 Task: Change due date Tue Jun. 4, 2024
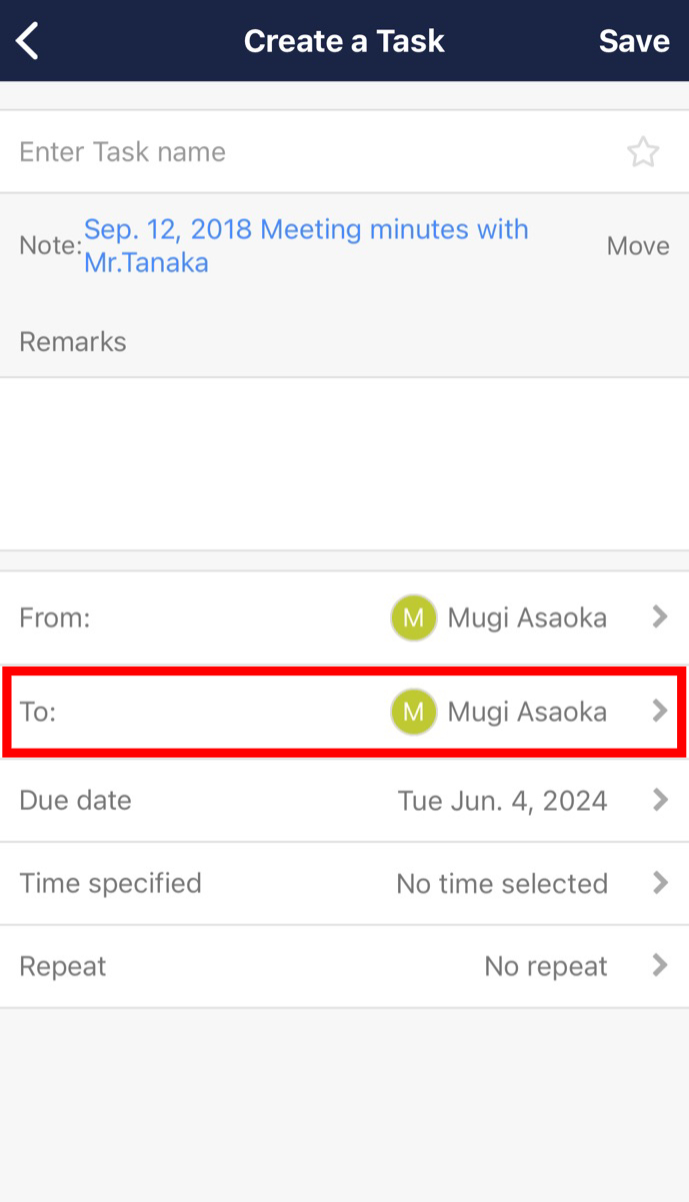(x=501, y=799)
